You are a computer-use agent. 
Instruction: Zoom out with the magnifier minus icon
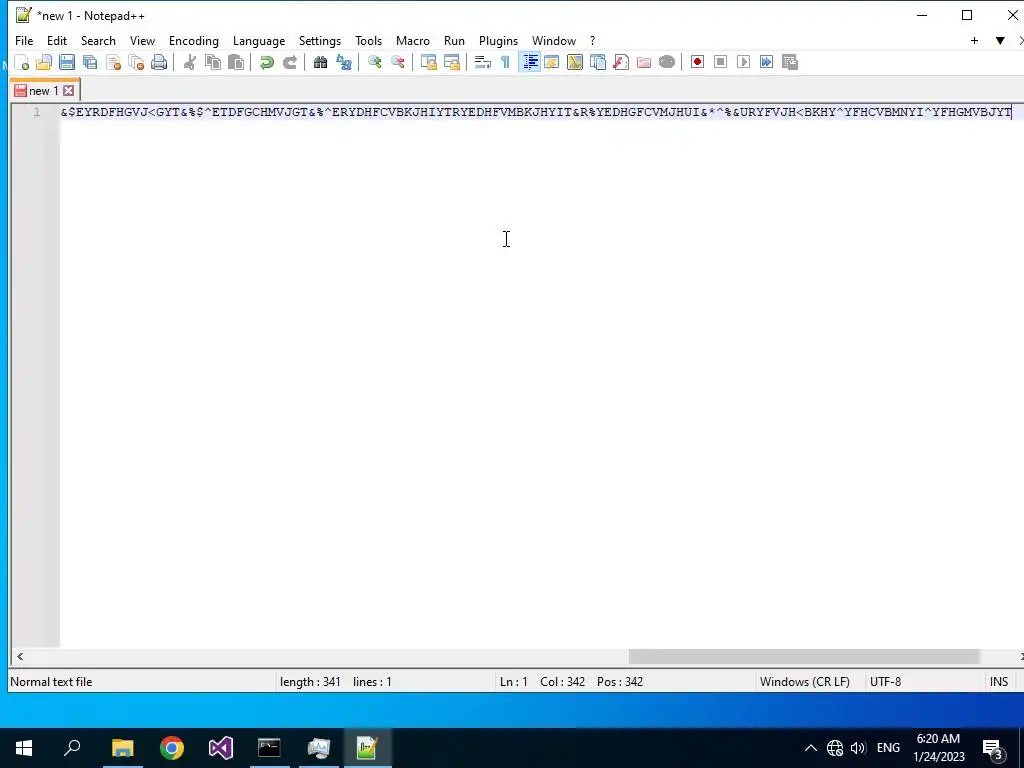397,62
